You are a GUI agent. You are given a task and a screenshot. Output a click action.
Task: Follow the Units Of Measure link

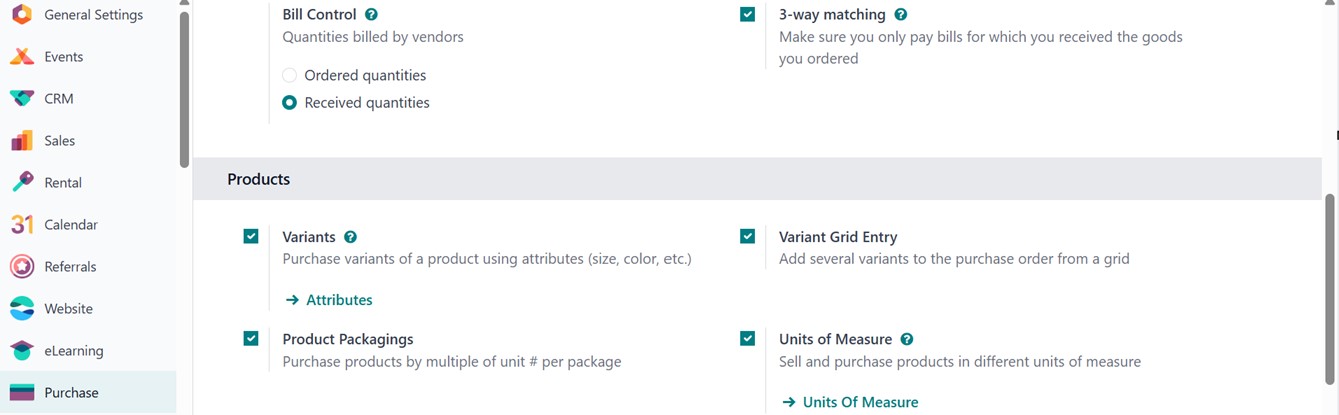click(x=849, y=402)
